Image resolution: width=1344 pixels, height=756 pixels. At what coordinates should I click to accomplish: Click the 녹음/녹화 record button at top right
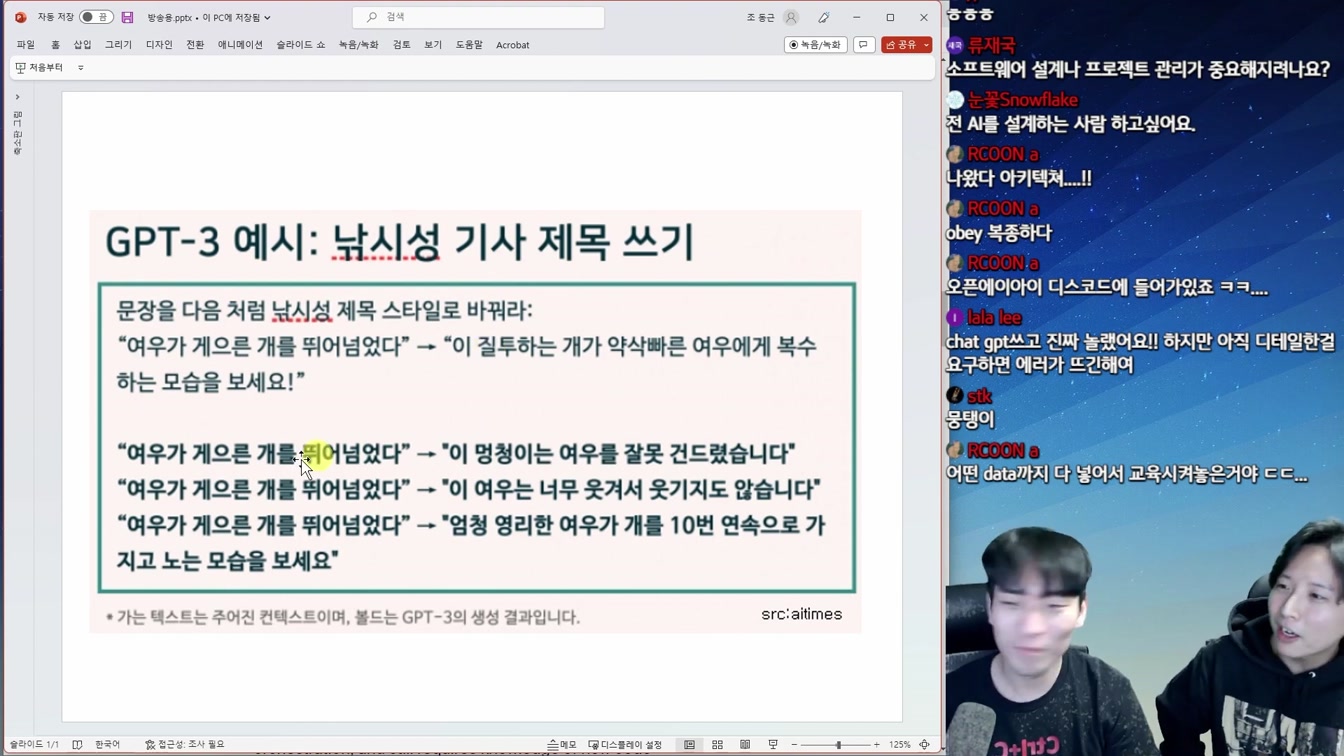(x=816, y=45)
